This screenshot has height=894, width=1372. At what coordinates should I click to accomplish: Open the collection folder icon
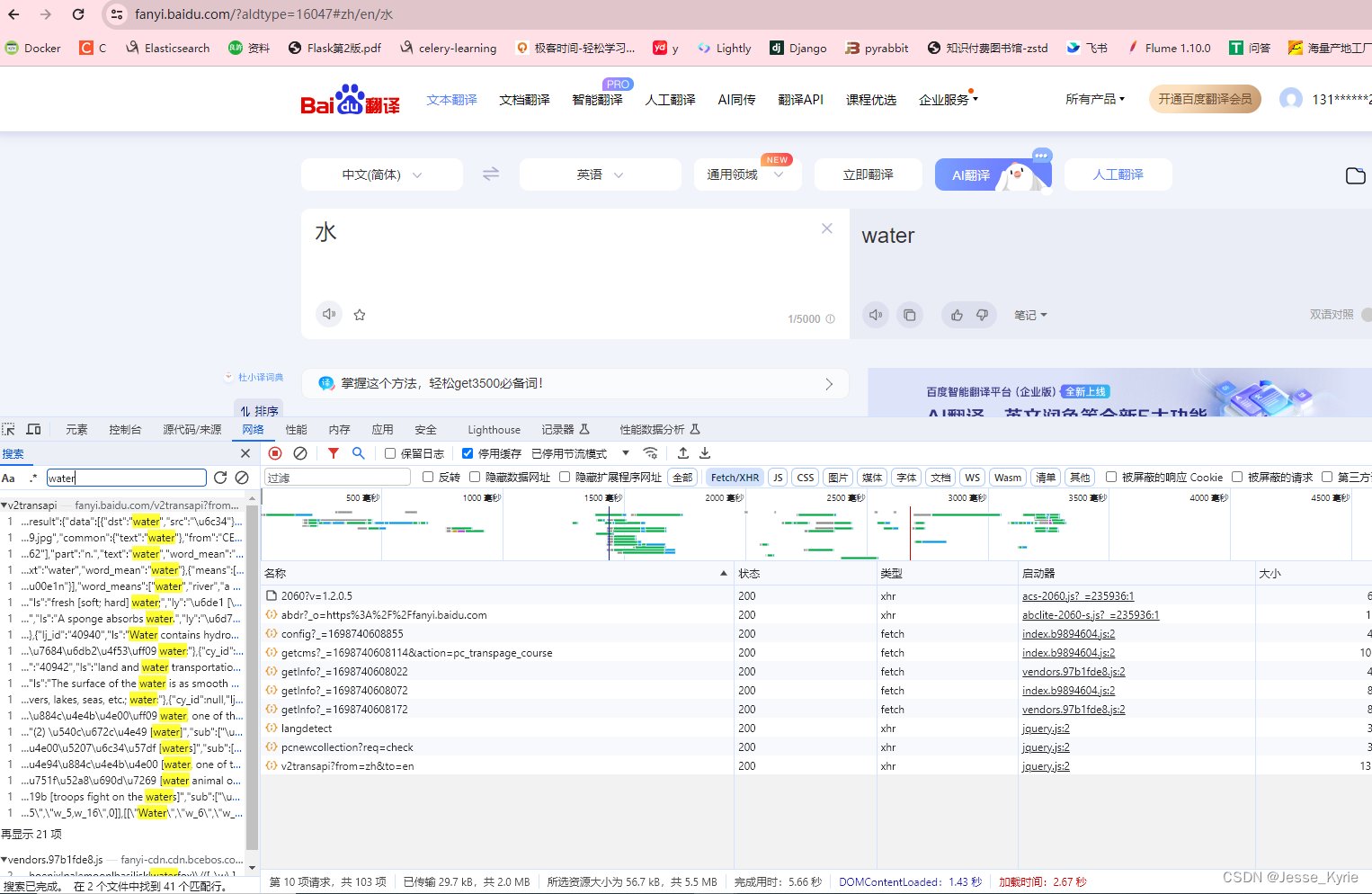(1355, 175)
